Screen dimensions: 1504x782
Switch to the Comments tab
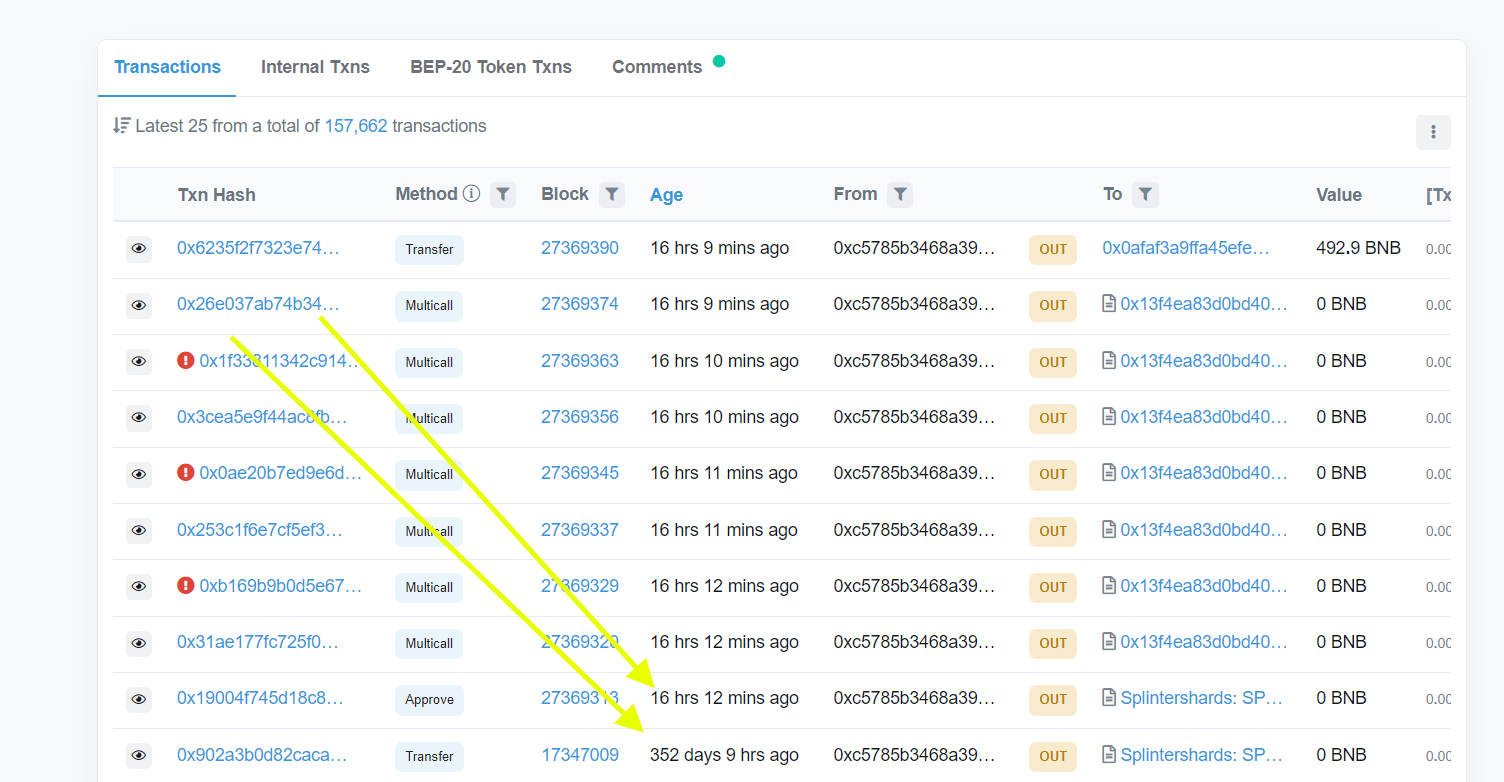click(x=657, y=67)
